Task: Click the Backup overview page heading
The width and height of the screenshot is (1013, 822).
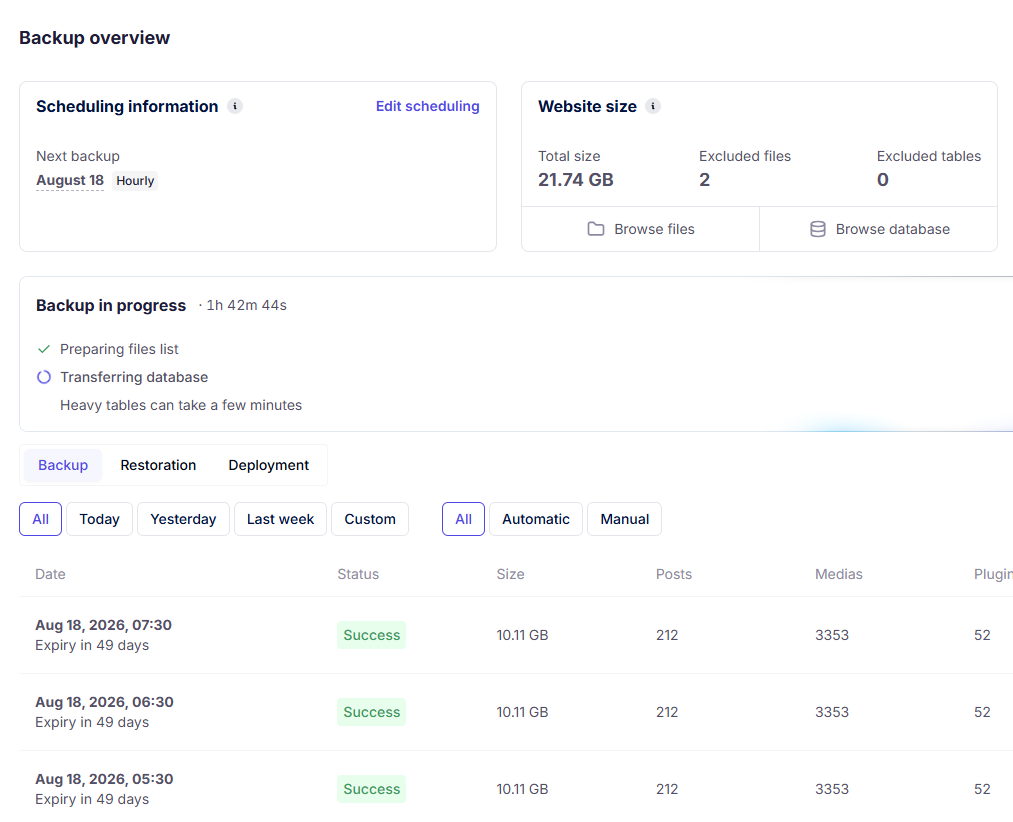Action: pyautogui.click(x=94, y=37)
